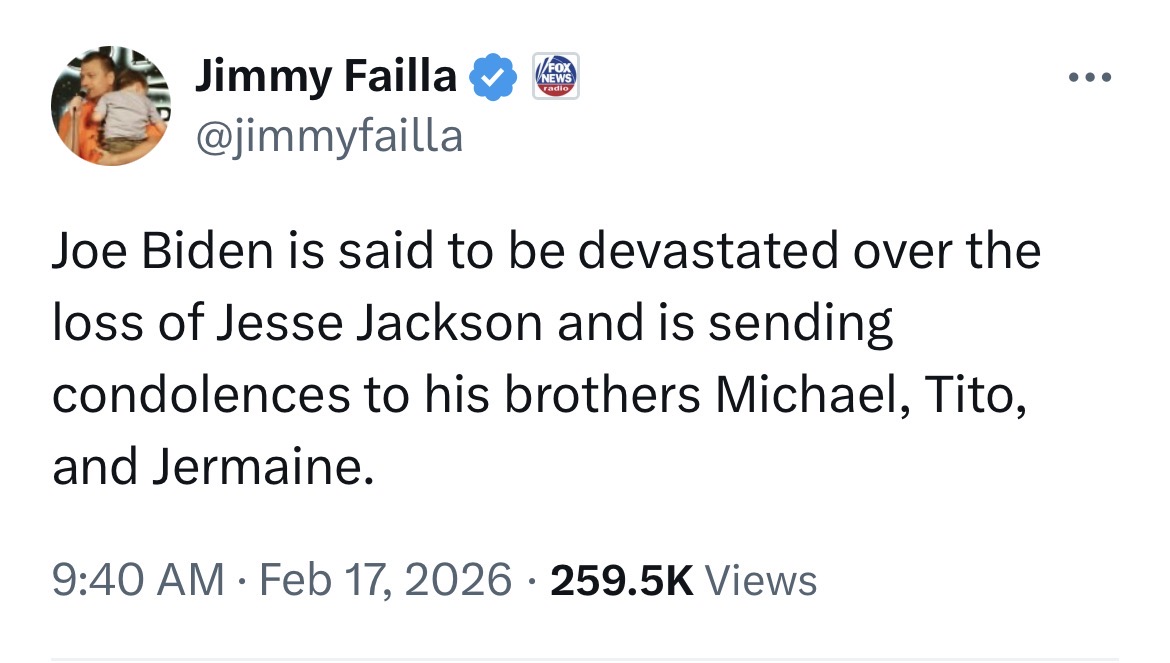1170x663 pixels.
Task: Click the gray Views label
Action: pos(762,580)
